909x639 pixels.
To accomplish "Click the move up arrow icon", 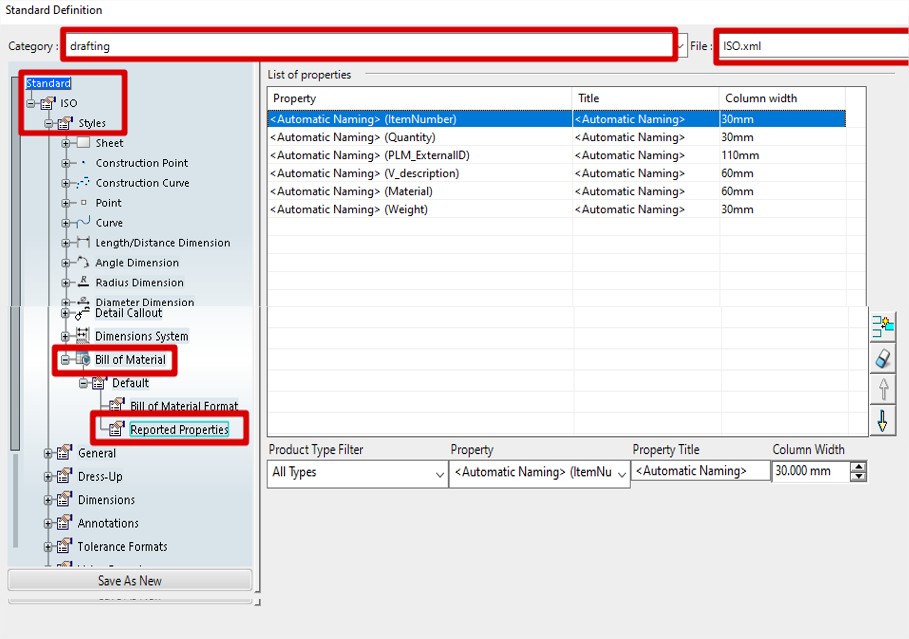I will (882, 389).
